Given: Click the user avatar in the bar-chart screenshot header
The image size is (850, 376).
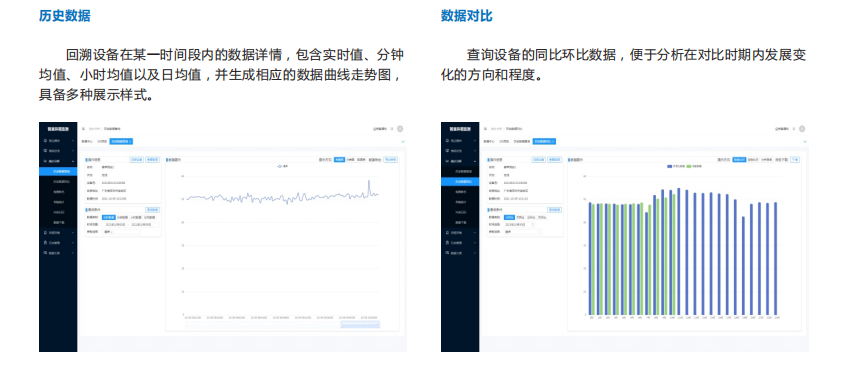Looking at the screenshot, I should 802,129.
